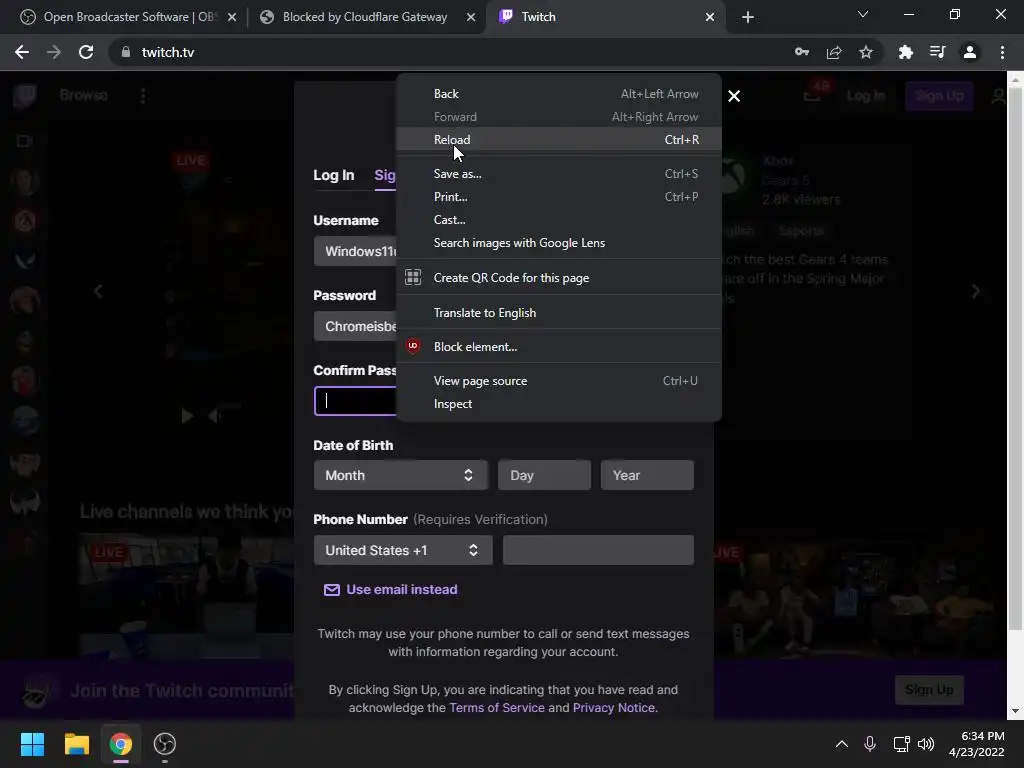Image resolution: width=1024 pixels, height=768 pixels.
Task: Select Inspect in the context menu
Action: [559, 404]
